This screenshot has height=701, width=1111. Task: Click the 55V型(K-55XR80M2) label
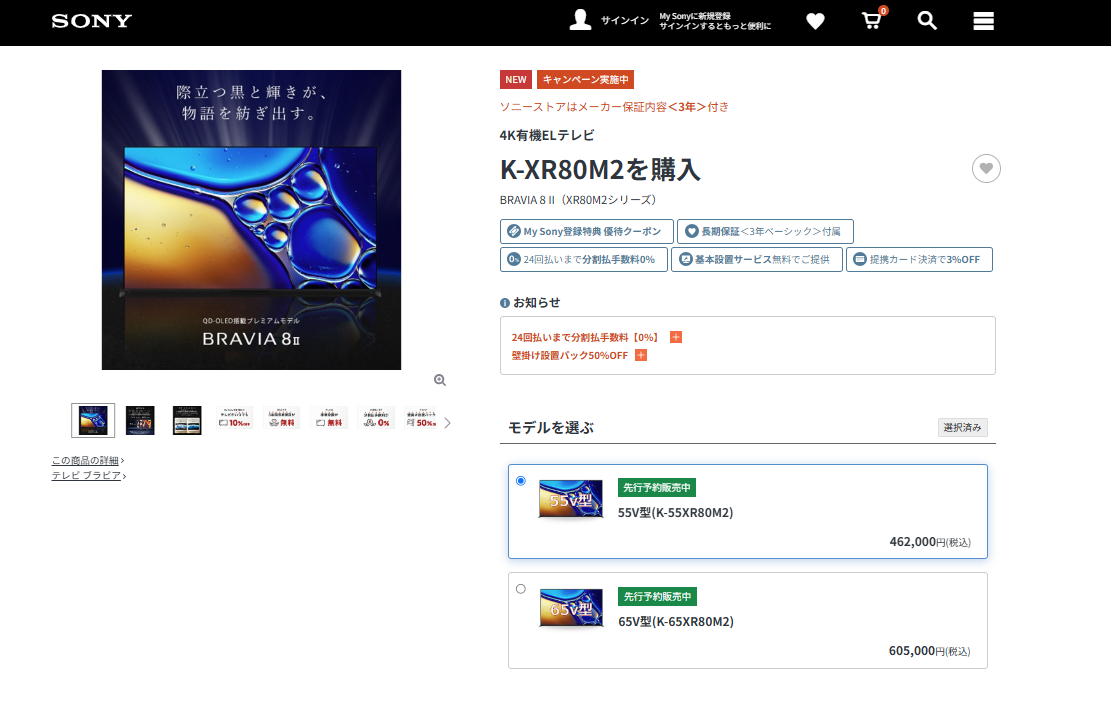(675, 512)
